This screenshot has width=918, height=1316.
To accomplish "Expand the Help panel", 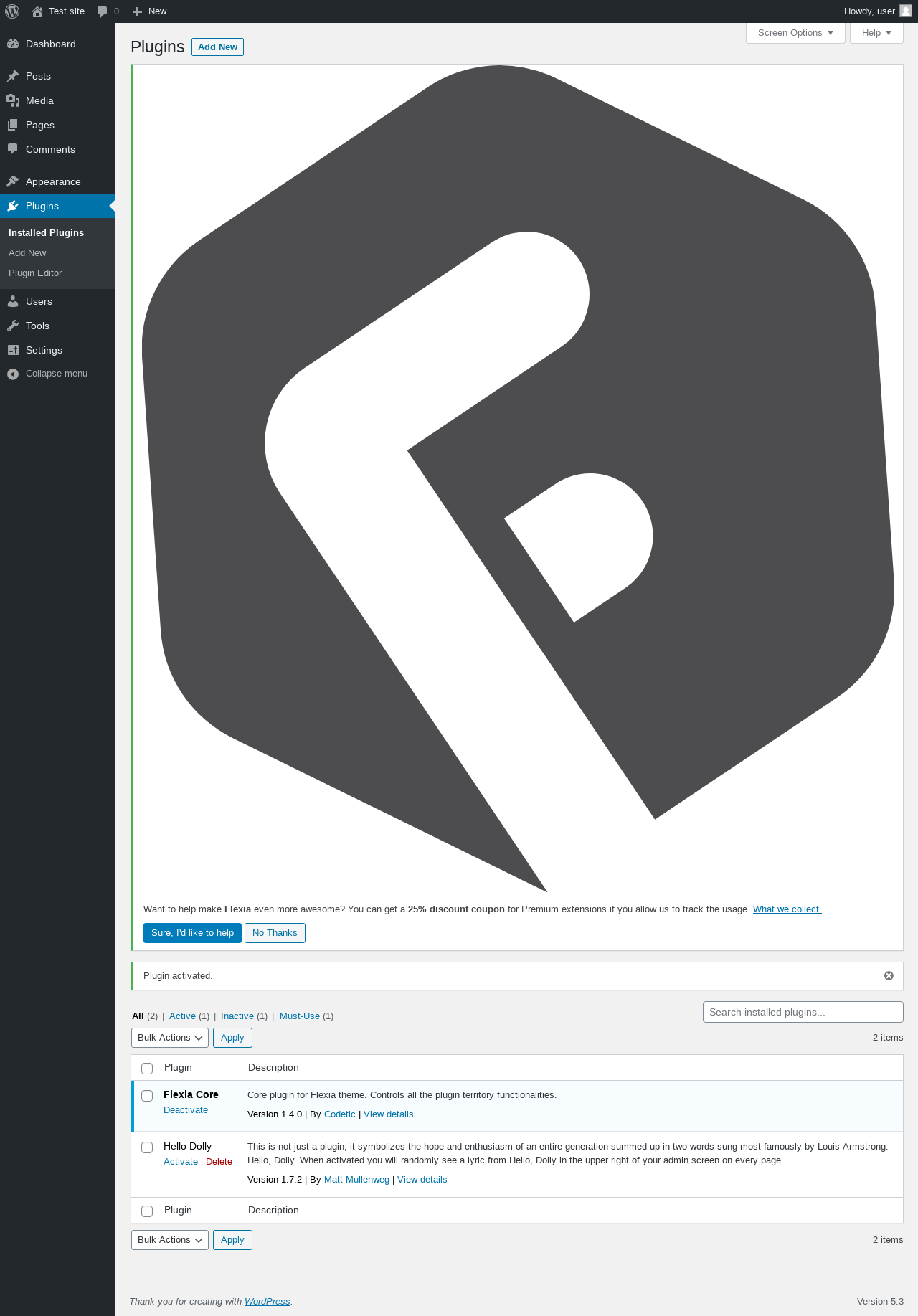I will (x=876, y=33).
